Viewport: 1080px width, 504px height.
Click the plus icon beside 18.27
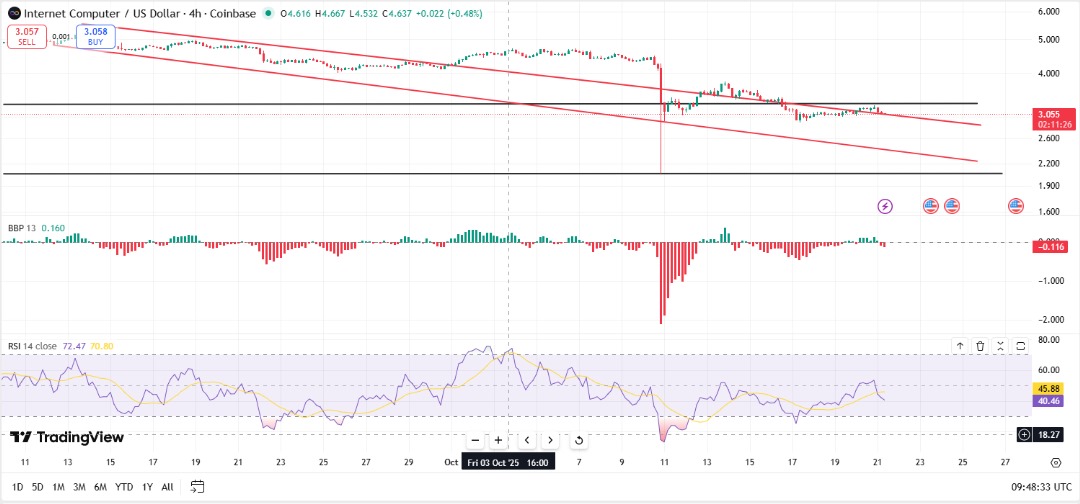(x=1024, y=434)
